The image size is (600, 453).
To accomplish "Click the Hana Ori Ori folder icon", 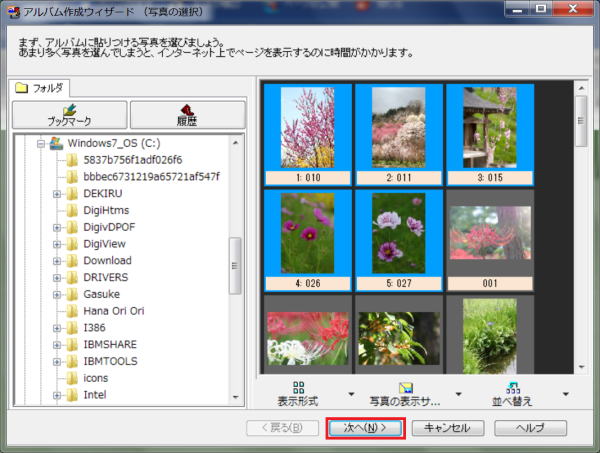I will pyautogui.click(x=72, y=311).
